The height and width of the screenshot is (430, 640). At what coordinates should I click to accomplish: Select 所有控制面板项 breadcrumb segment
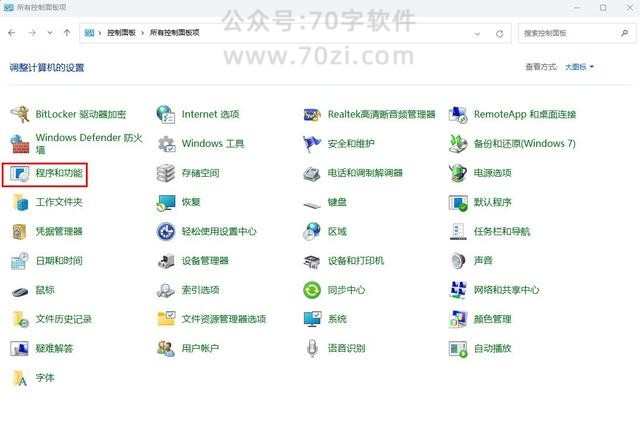[174, 33]
